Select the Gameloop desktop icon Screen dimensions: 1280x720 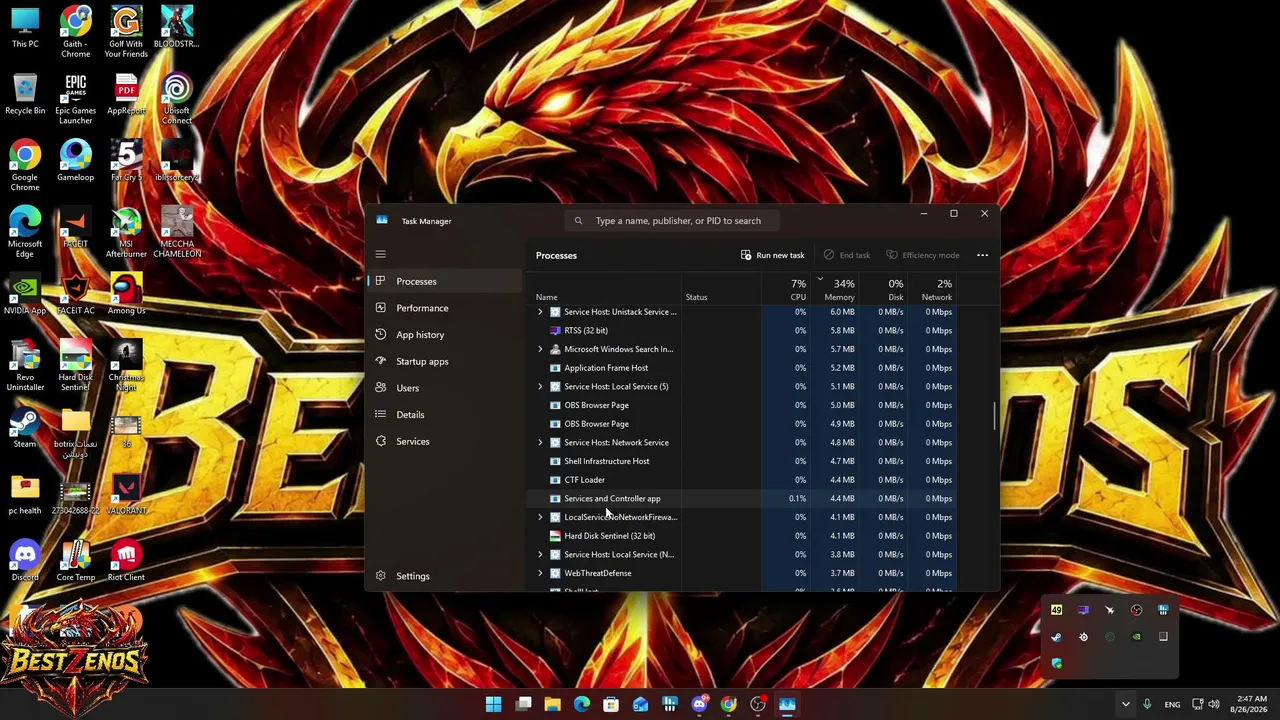(76, 161)
